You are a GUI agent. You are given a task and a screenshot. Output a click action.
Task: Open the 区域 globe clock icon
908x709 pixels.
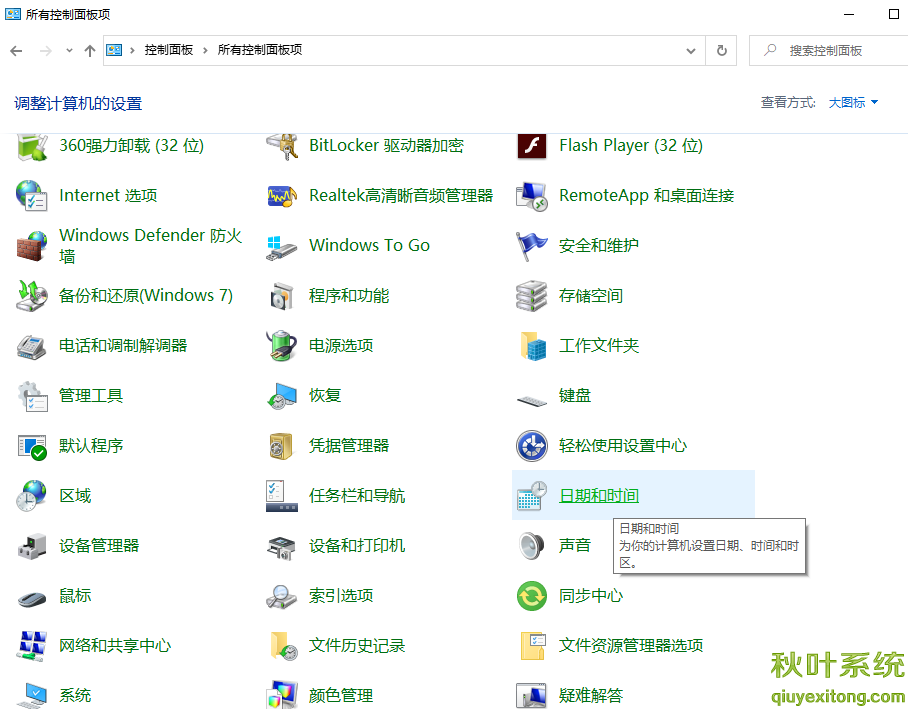coord(32,496)
